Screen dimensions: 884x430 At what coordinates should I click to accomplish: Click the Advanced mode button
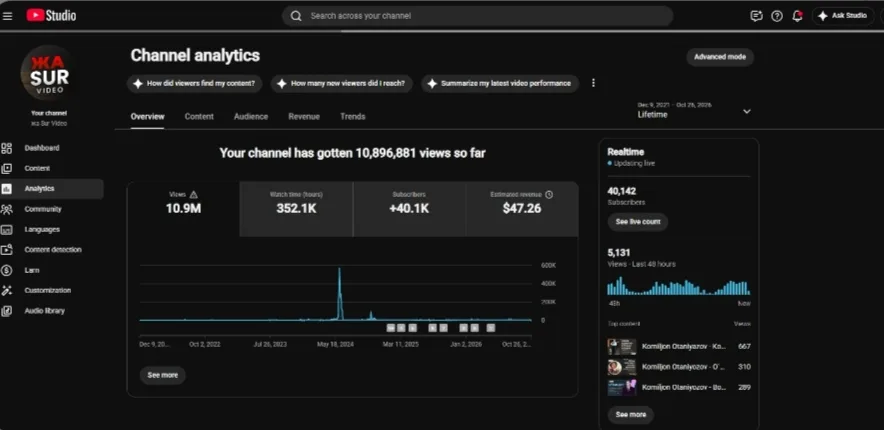pyautogui.click(x=720, y=57)
